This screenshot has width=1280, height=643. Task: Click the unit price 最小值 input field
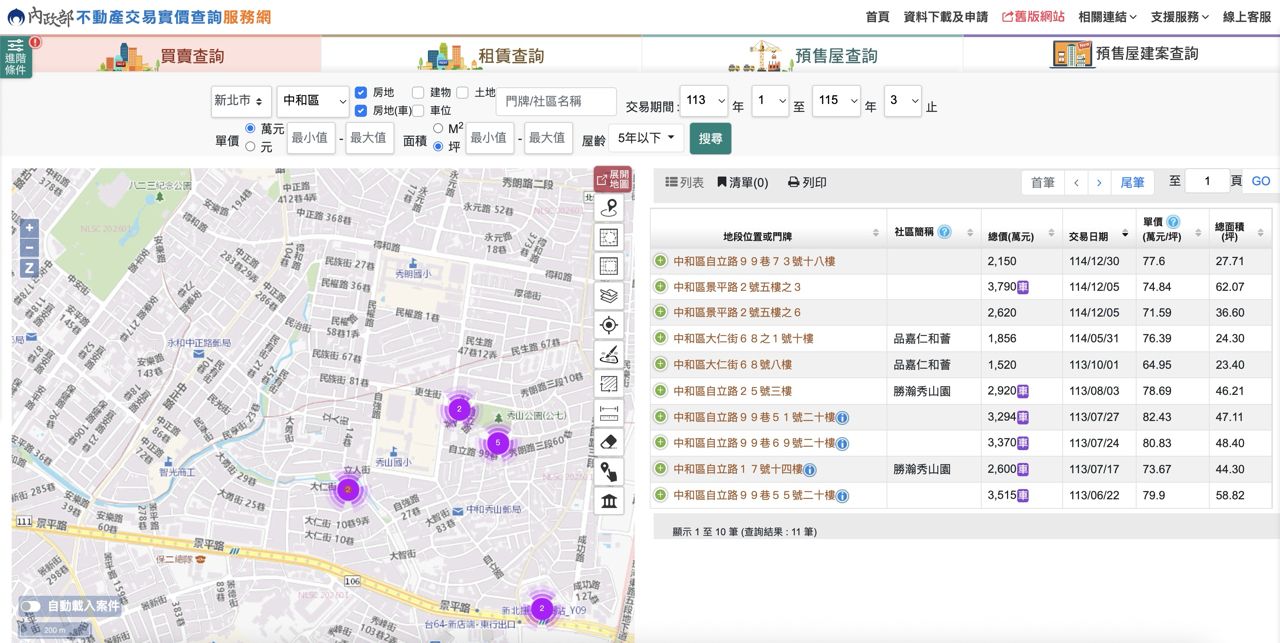pyautogui.click(x=311, y=138)
